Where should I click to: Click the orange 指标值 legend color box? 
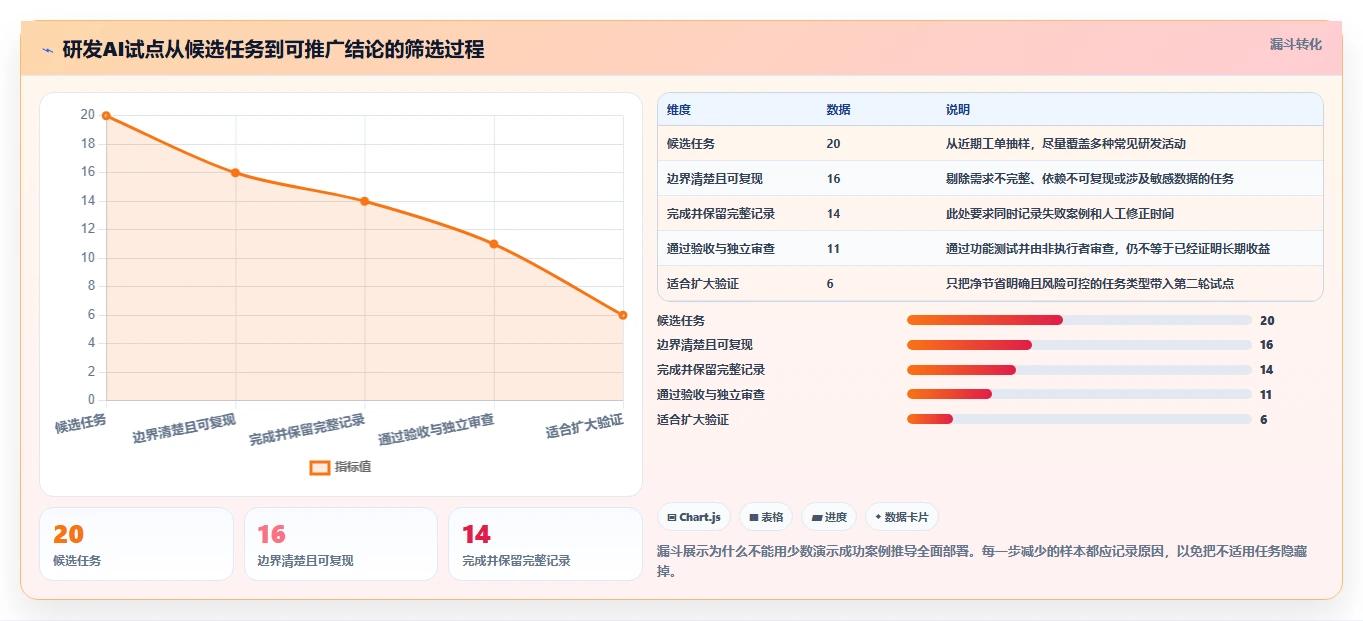point(320,467)
